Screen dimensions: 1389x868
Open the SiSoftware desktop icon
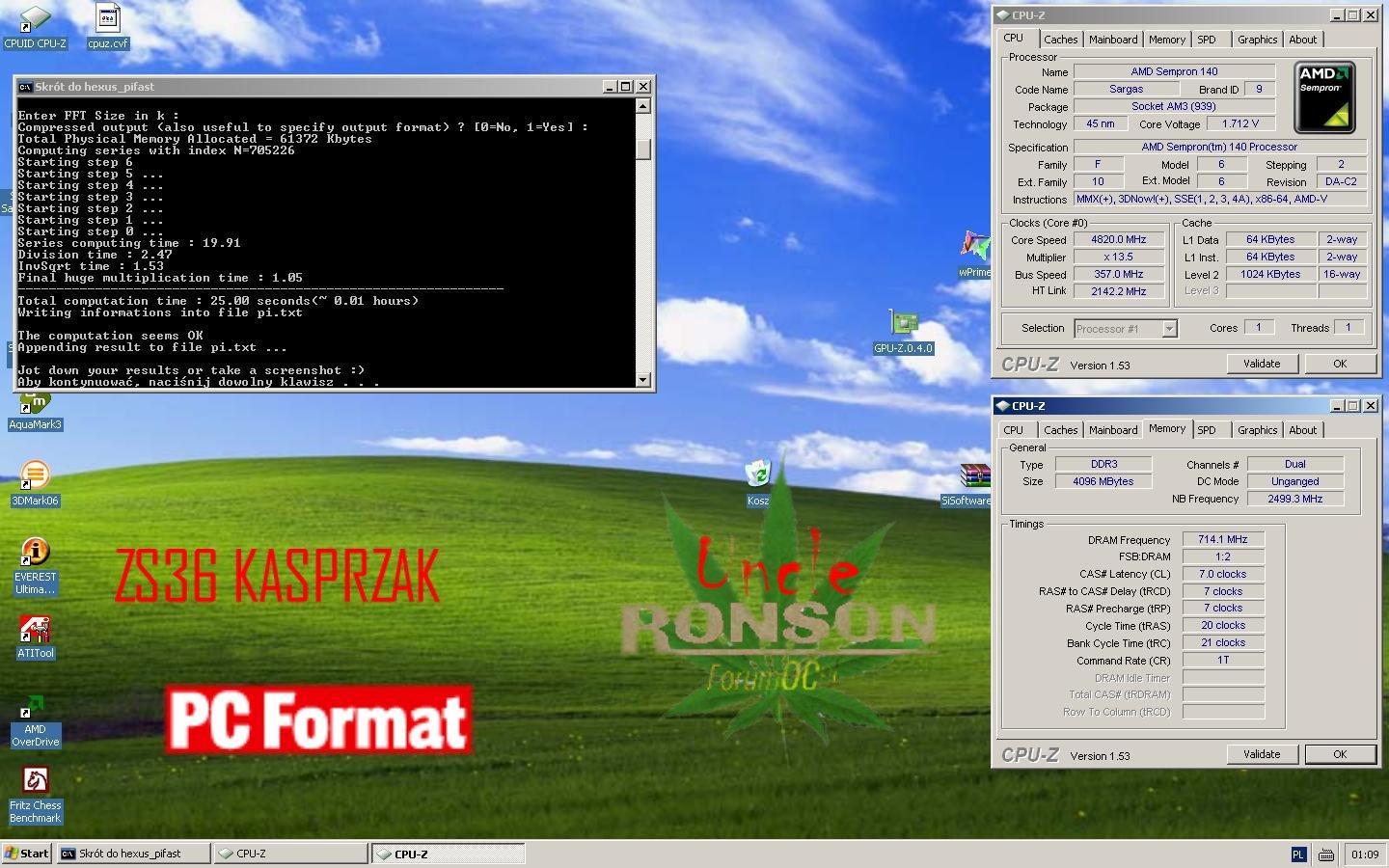pos(966,484)
